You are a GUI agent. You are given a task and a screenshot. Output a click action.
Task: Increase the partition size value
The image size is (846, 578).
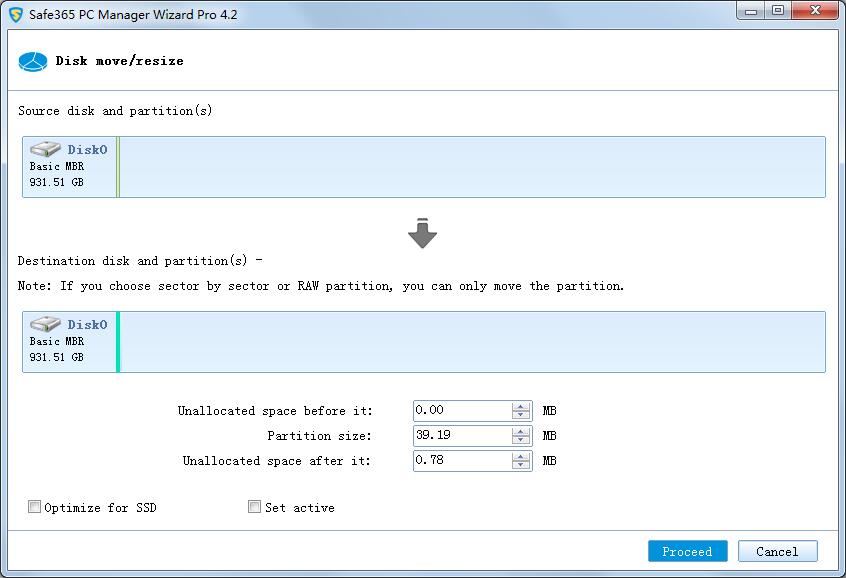tap(521, 431)
